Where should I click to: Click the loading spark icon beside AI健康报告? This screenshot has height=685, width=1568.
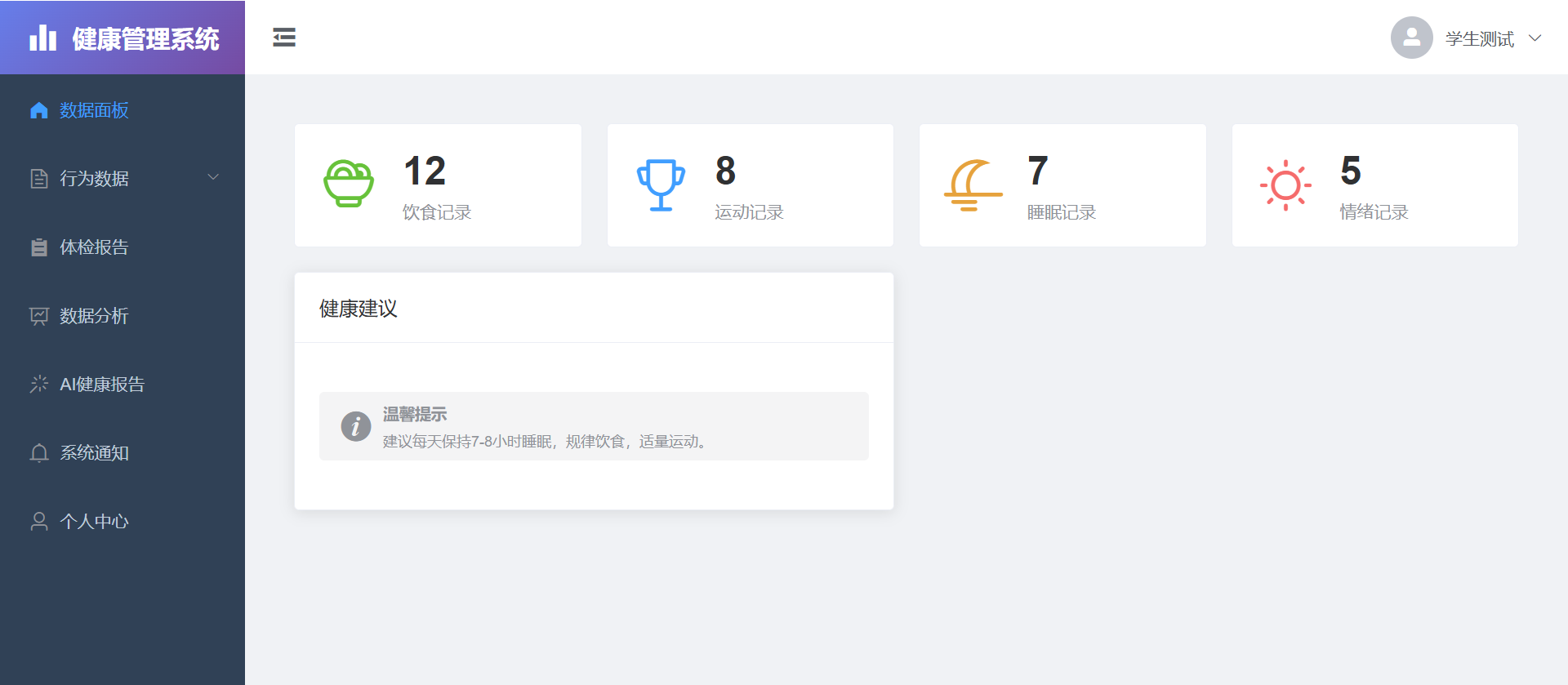coord(39,385)
